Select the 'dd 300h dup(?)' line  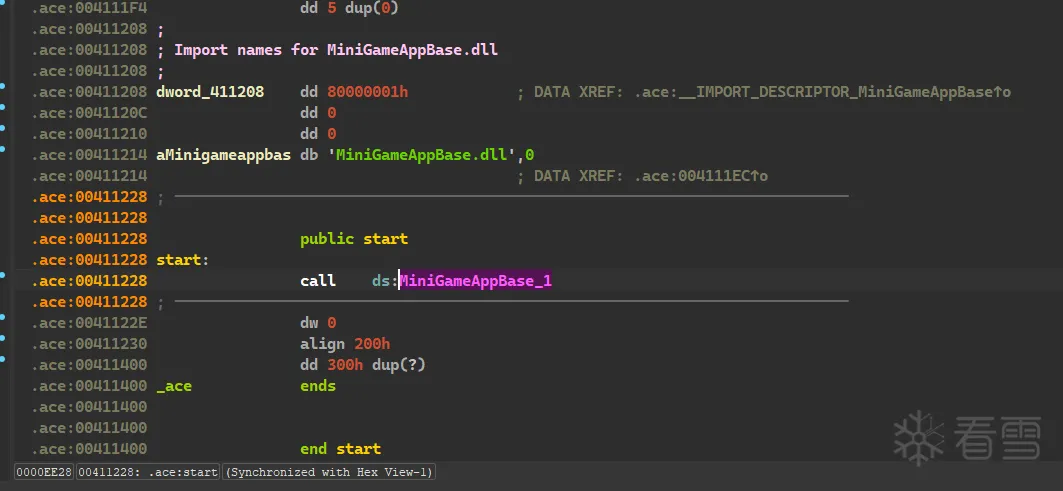pos(363,365)
